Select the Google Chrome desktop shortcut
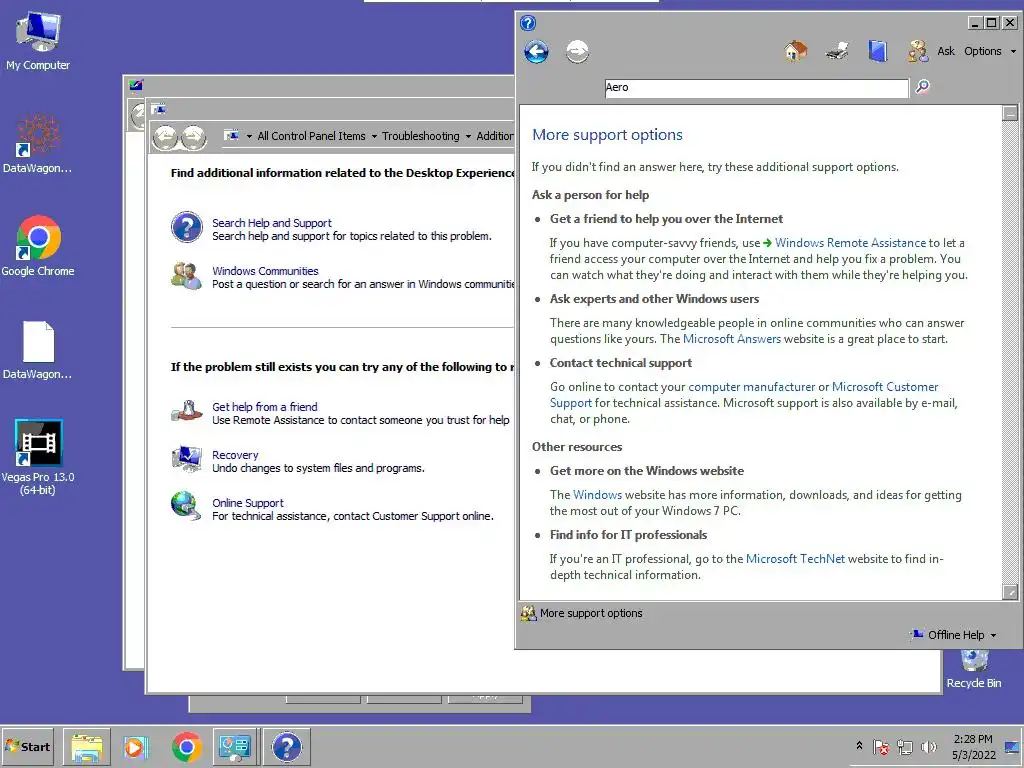Image resolution: width=1024 pixels, height=768 pixels. tap(38, 246)
